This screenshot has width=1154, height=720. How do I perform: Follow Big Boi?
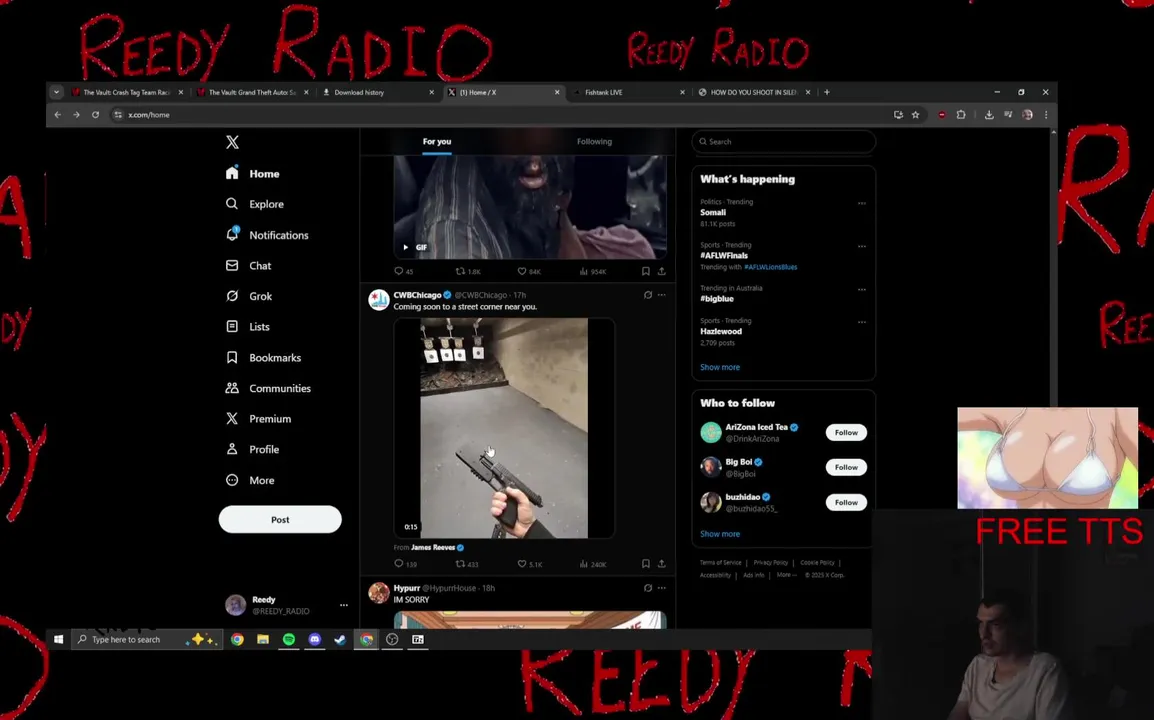[846, 467]
